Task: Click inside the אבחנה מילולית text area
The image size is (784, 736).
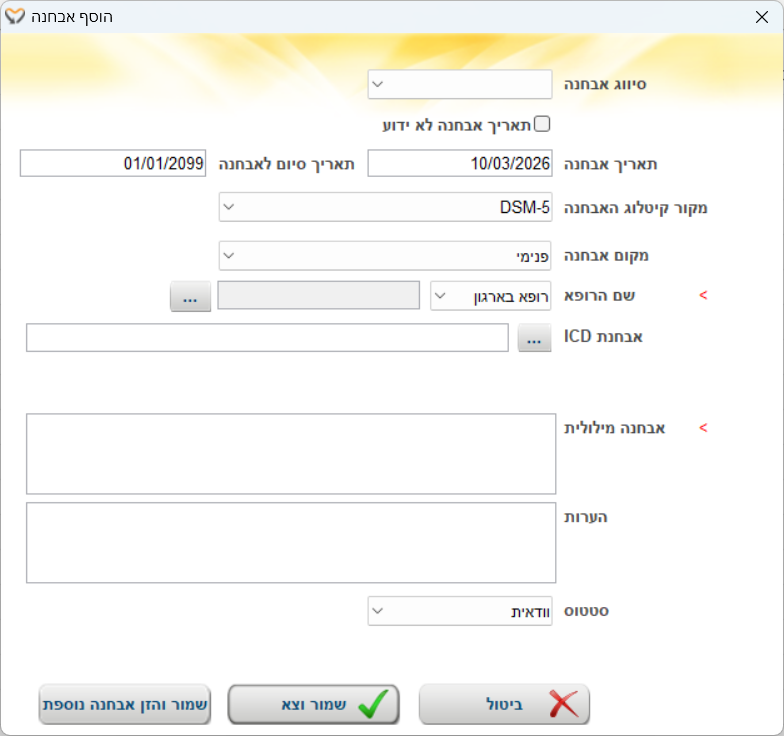Action: point(291,454)
